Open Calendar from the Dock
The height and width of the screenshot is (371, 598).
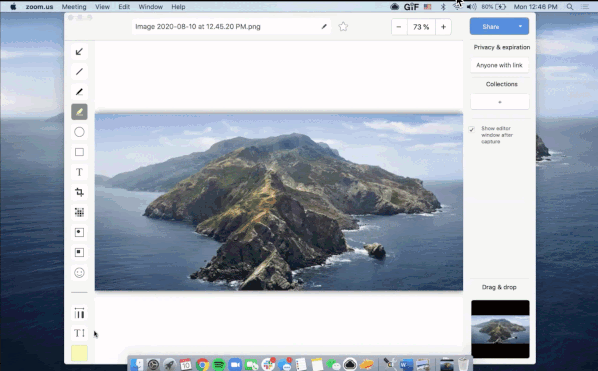pyautogui.click(x=186, y=365)
